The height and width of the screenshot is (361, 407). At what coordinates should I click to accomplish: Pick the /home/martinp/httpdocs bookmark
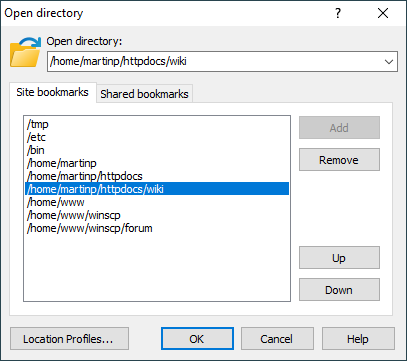85,176
